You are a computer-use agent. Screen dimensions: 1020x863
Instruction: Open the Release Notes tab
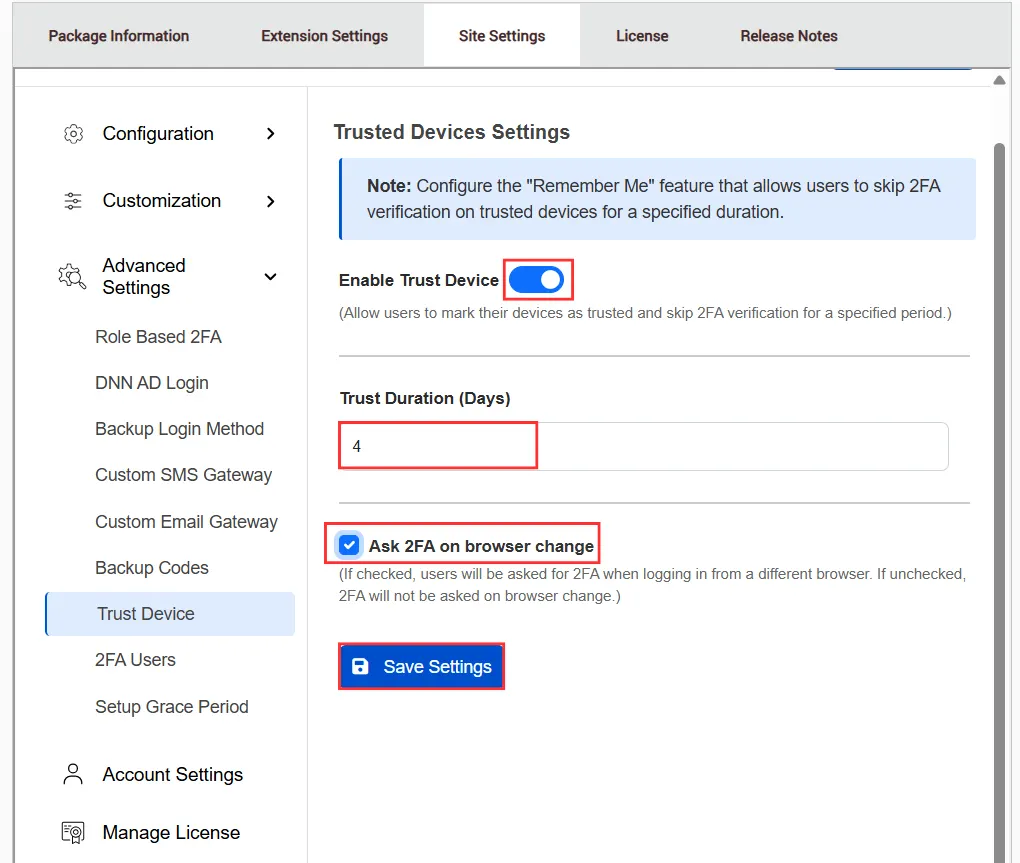point(788,36)
